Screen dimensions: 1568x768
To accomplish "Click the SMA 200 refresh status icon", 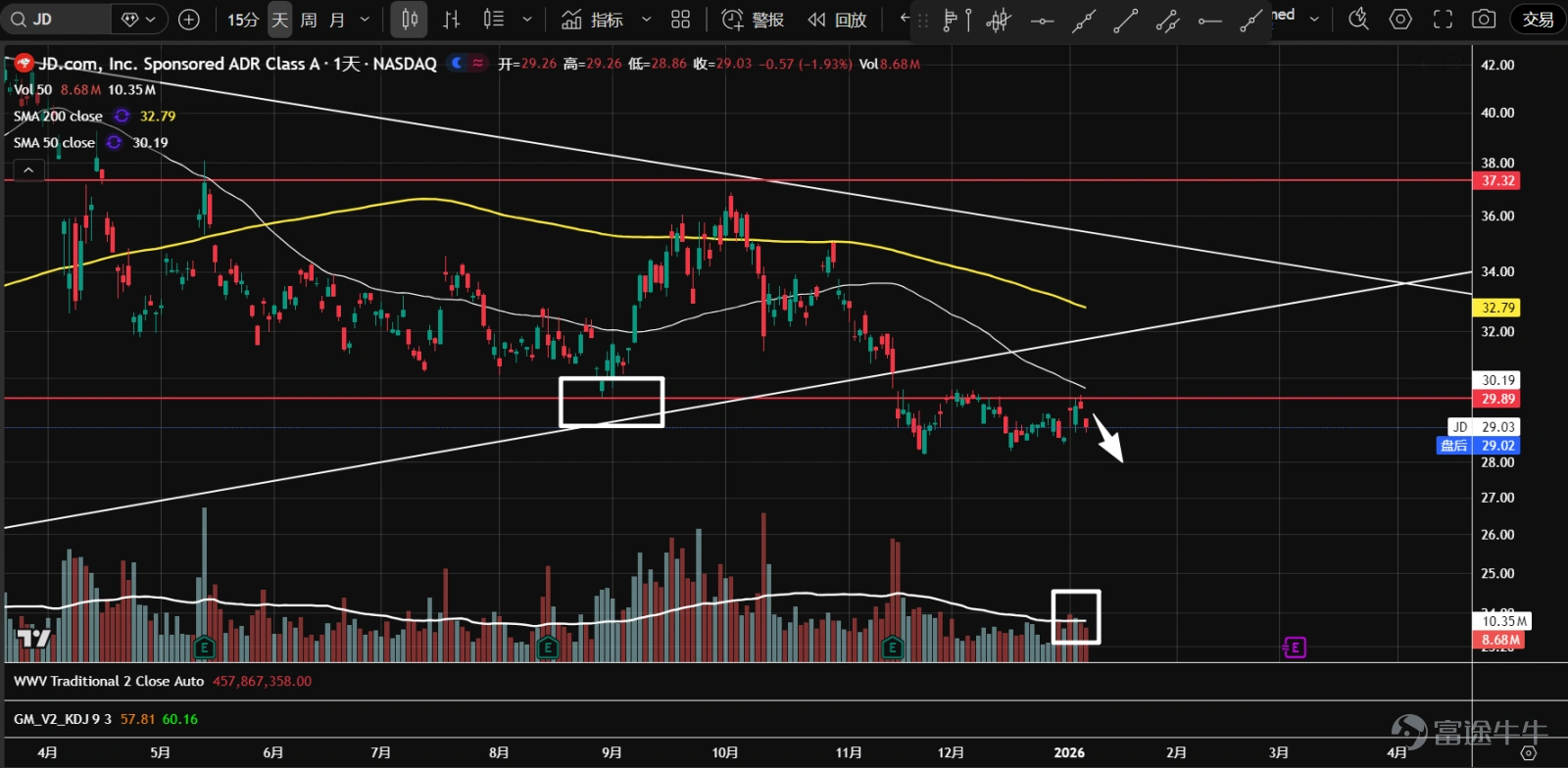I will point(122,117).
